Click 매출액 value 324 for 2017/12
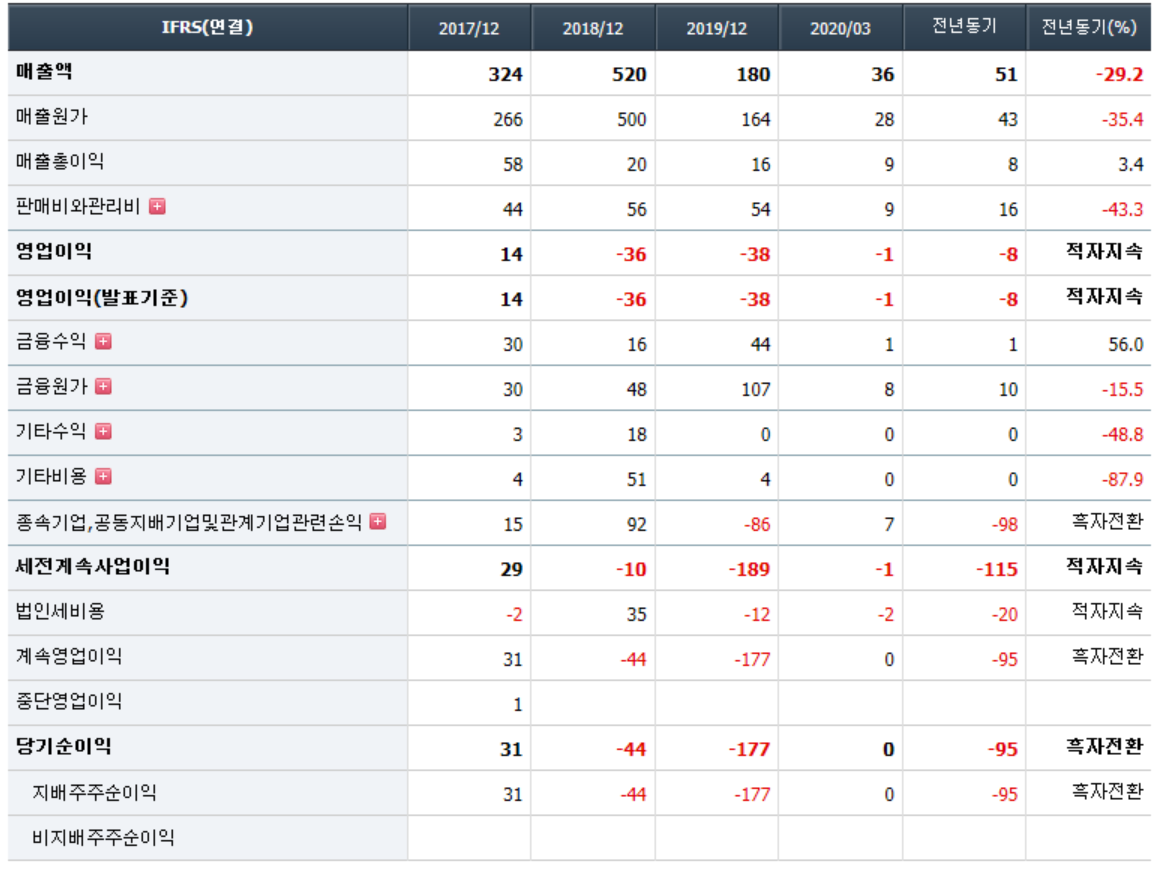Image resolution: width=1168 pixels, height=876 pixels. tap(505, 74)
